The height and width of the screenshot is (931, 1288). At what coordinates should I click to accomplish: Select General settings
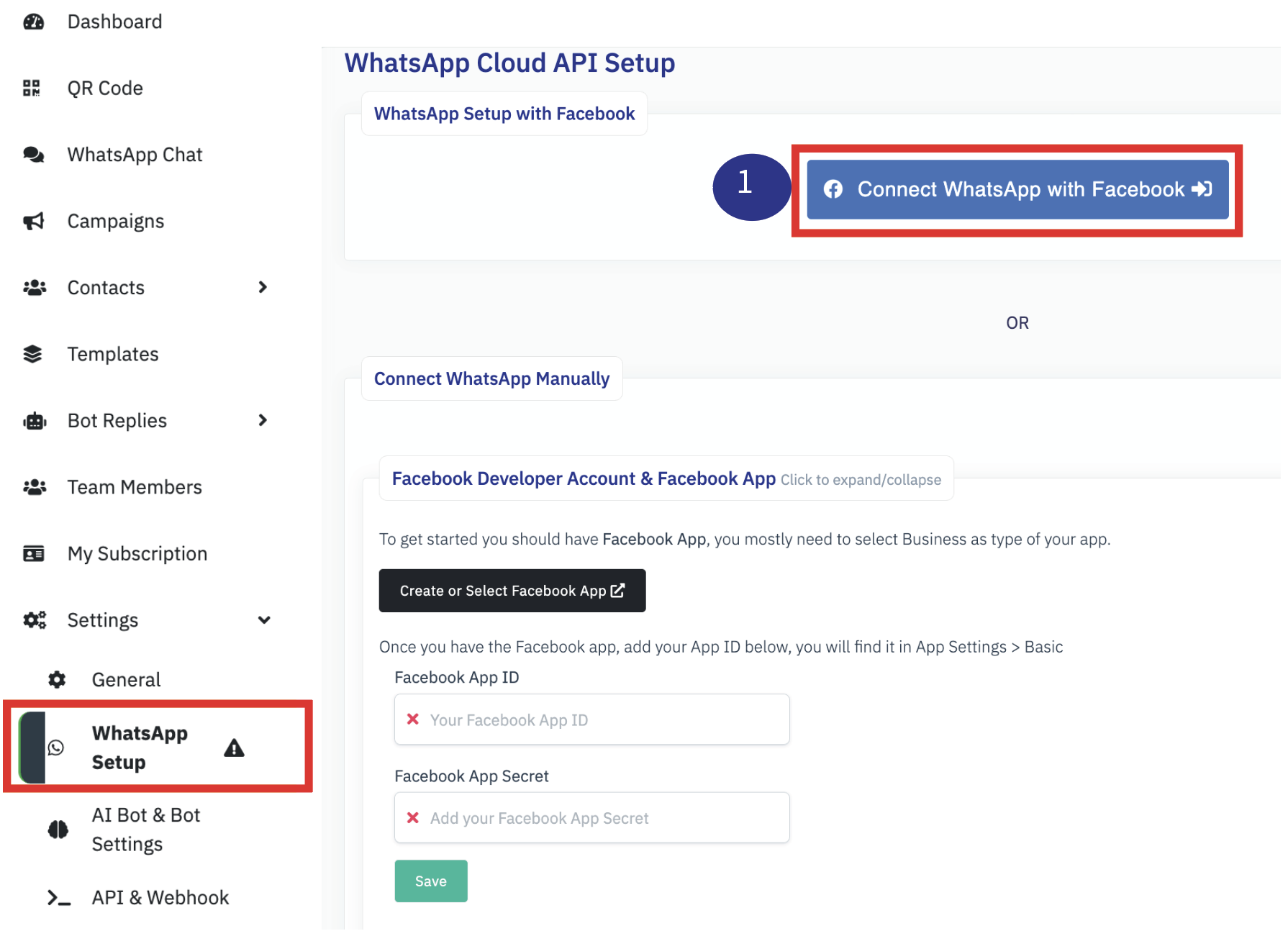click(x=126, y=679)
